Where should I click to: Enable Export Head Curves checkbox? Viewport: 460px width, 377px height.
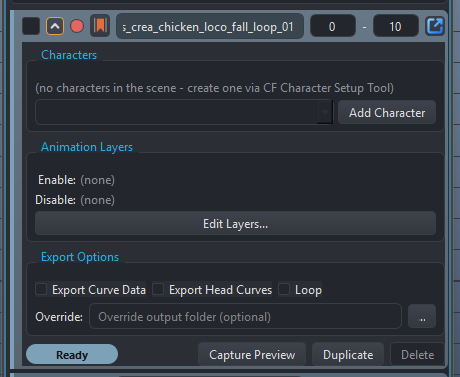click(212, 289)
